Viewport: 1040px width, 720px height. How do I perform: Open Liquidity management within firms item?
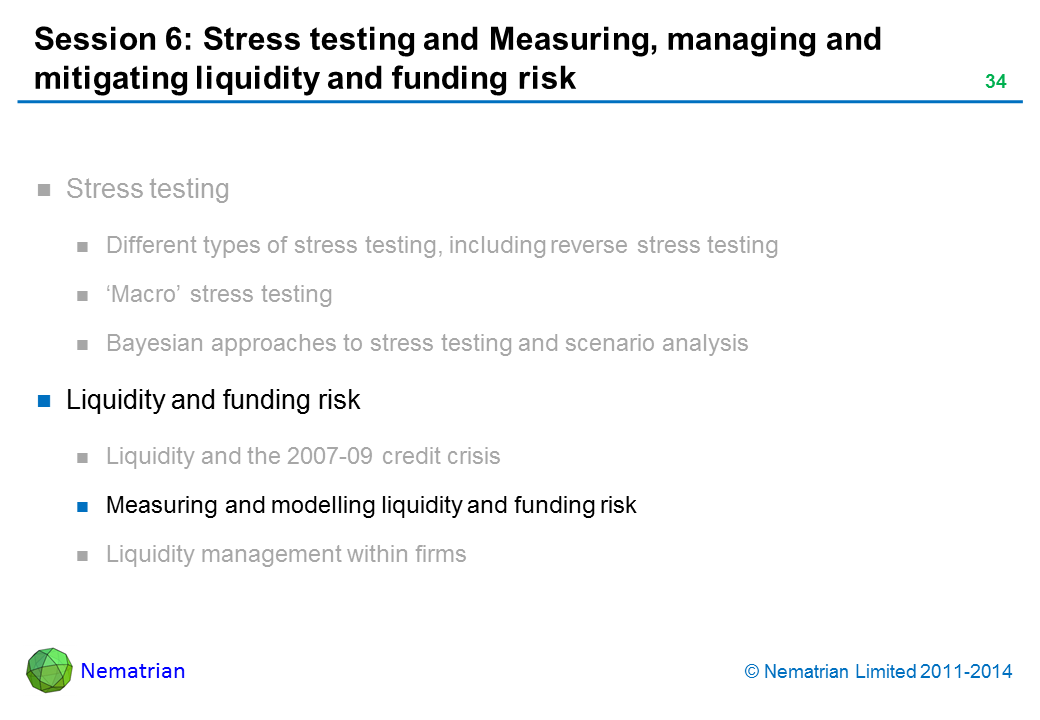coord(285,554)
